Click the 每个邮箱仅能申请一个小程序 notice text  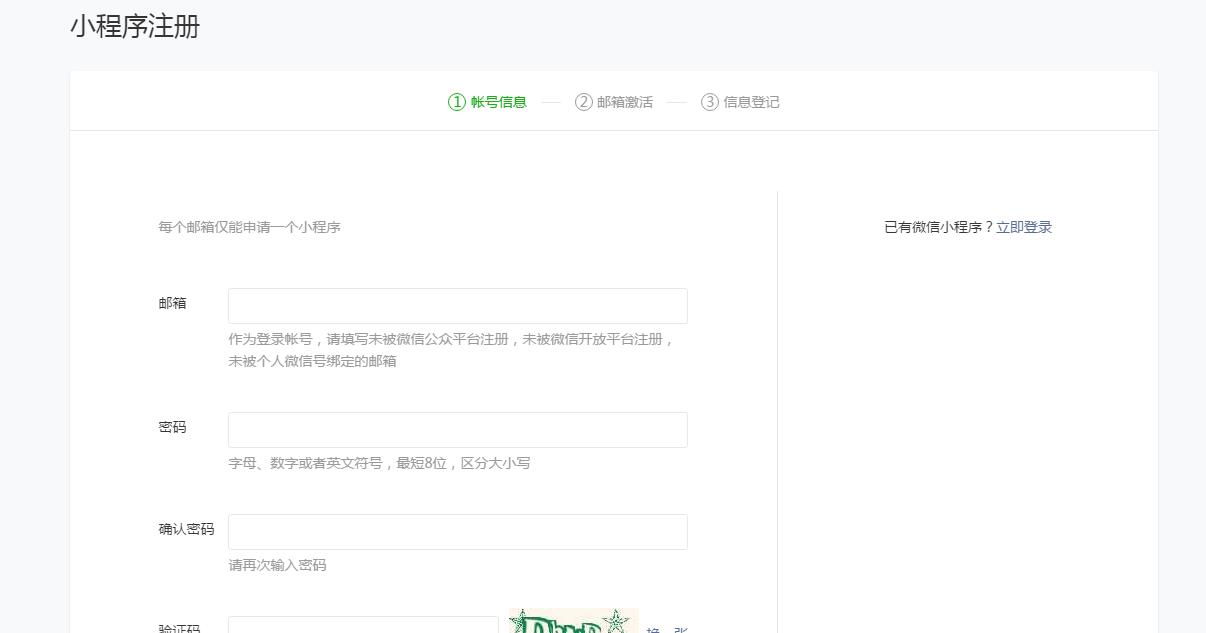click(249, 227)
